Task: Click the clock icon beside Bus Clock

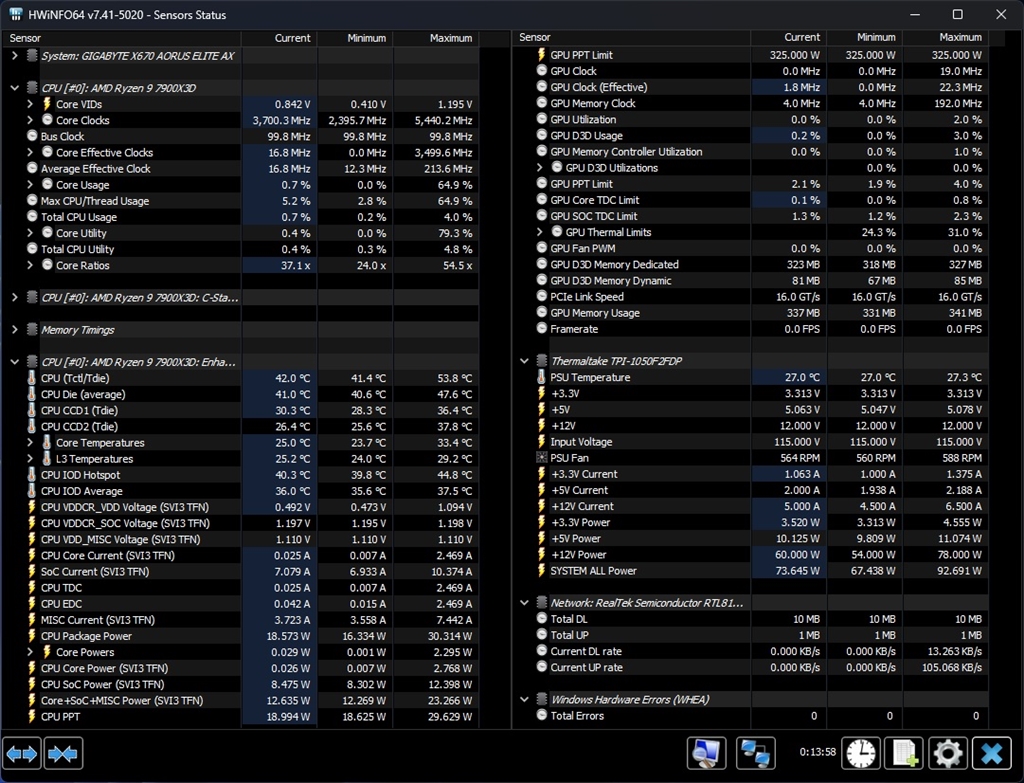Action: (x=32, y=136)
